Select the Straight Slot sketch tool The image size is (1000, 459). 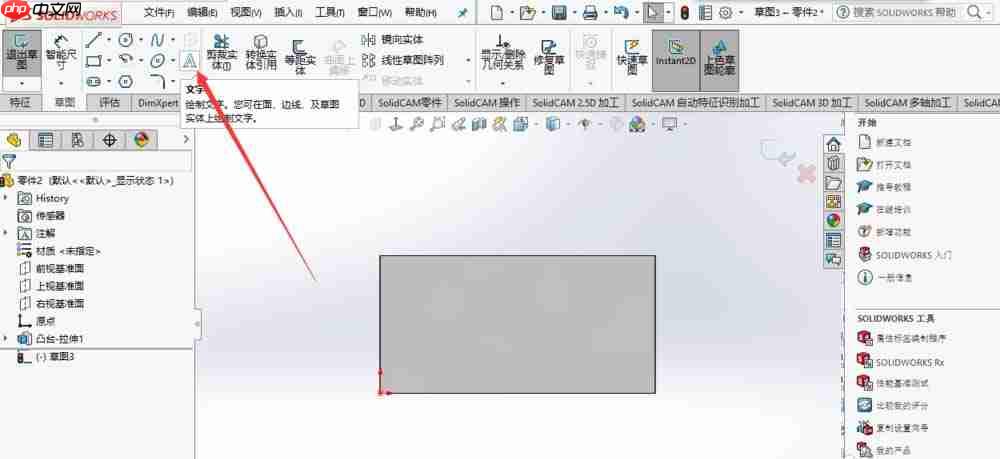pos(94,81)
